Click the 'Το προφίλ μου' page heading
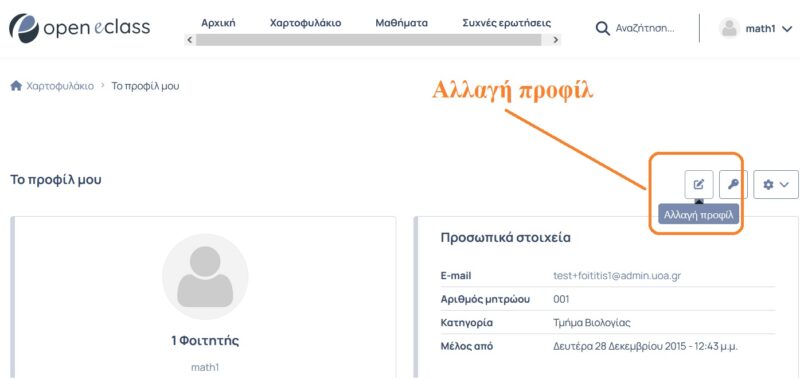The image size is (800, 380). pyautogui.click(x=56, y=180)
